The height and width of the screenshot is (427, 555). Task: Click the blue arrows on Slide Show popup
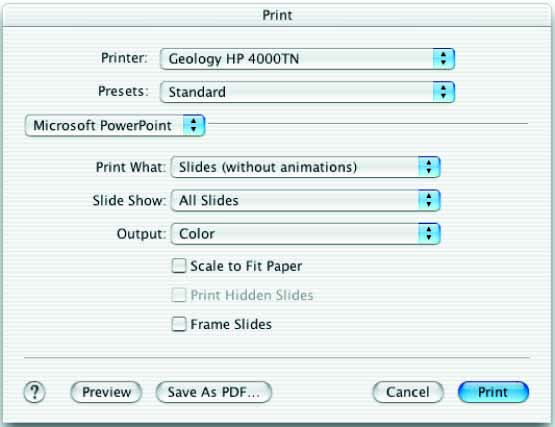(x=429, y=200)
